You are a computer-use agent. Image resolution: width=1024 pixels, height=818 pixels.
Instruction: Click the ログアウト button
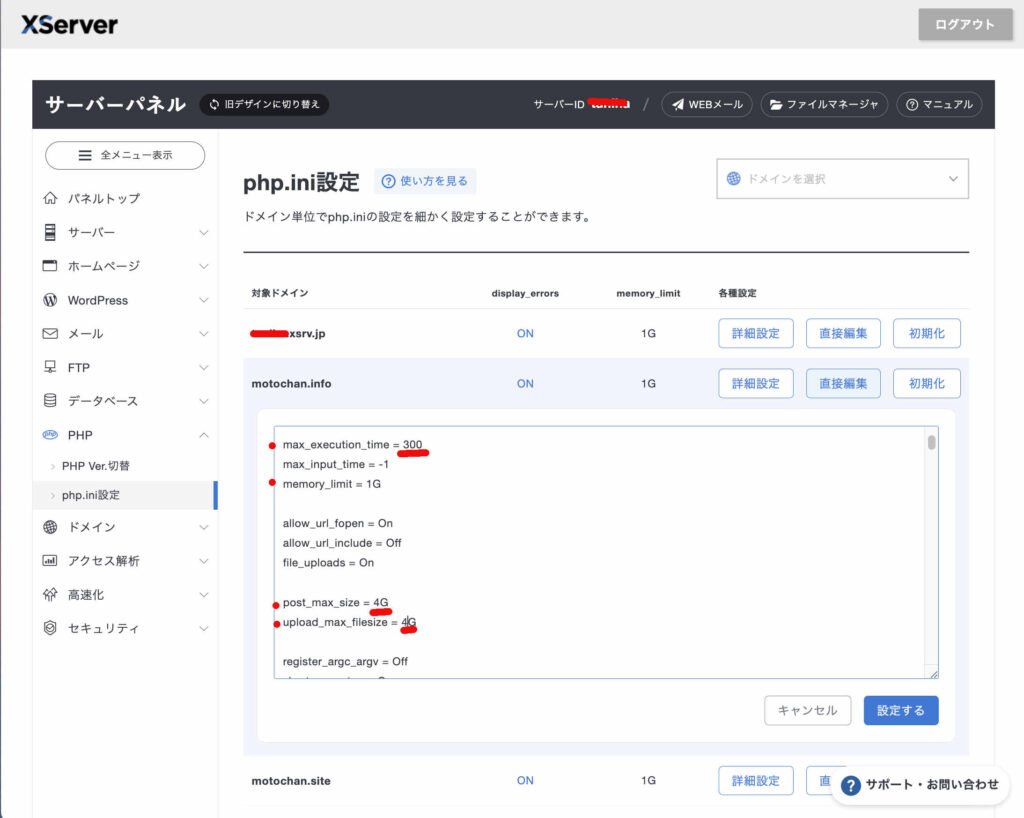(965, 25)
